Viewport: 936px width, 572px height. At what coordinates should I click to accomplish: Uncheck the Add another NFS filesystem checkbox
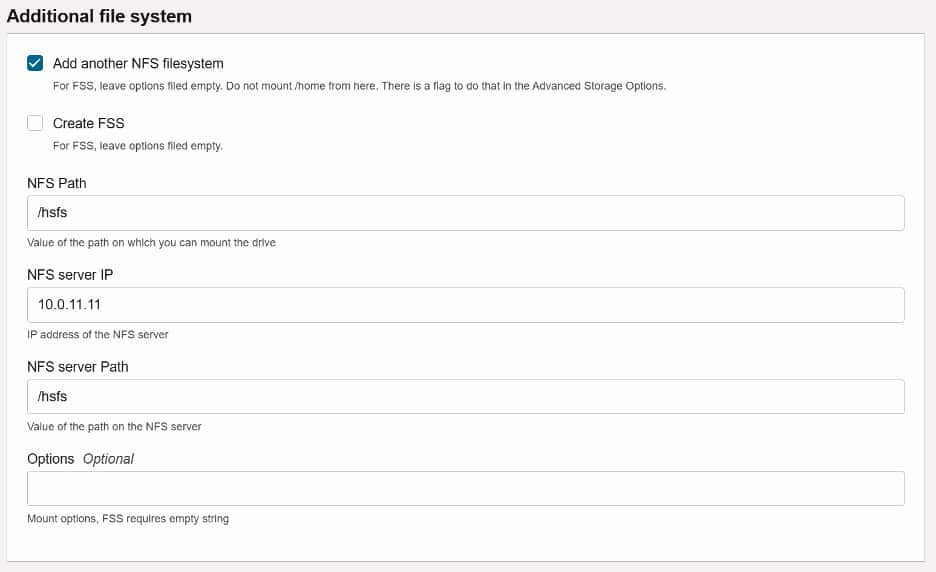point(35,63)
